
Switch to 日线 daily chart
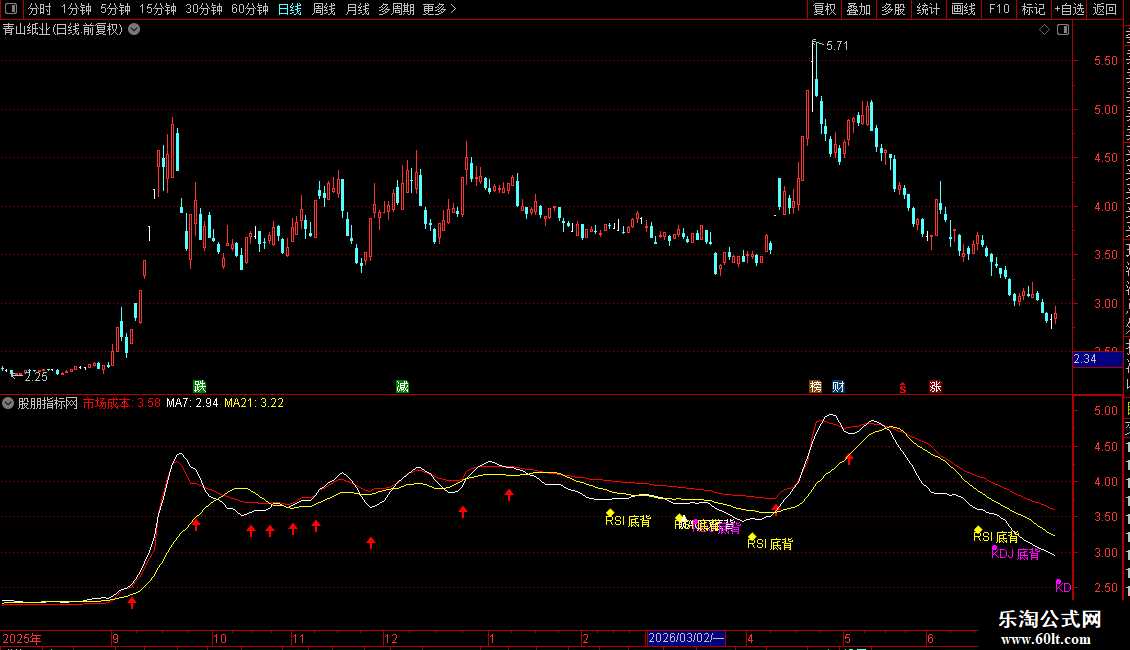290,9
